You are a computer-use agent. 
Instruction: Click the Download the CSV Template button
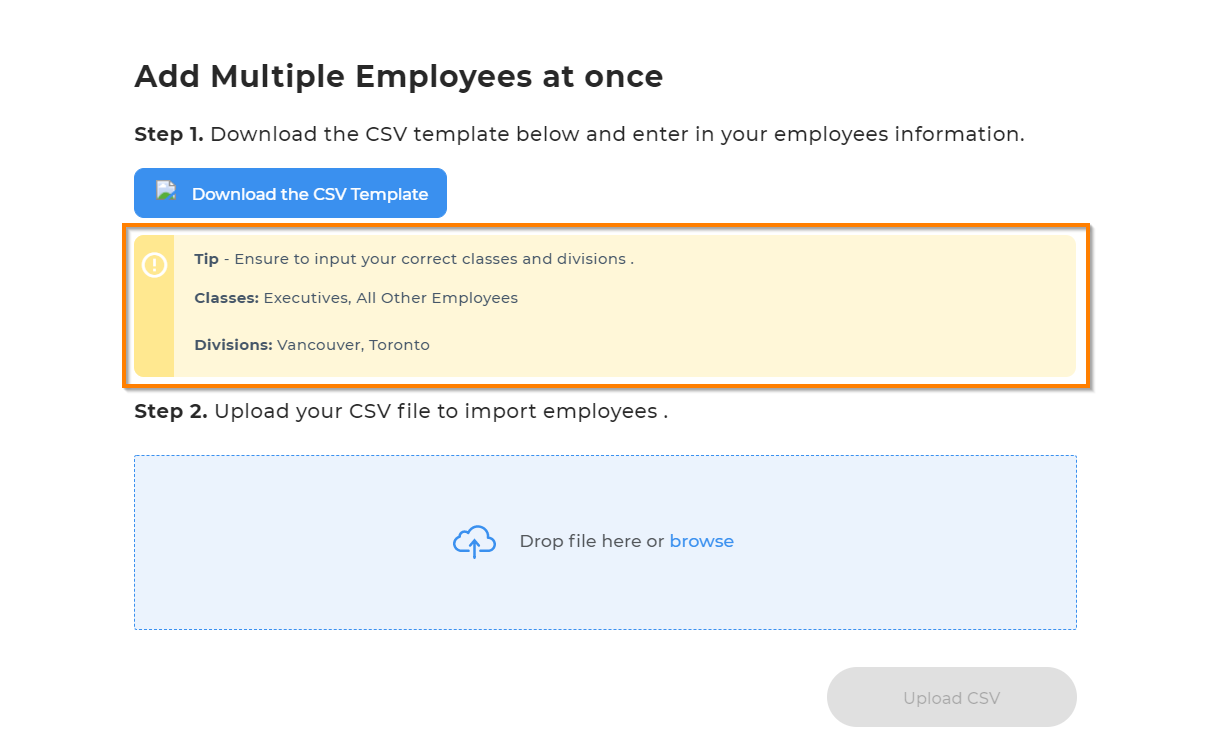[x=290, y=193]
